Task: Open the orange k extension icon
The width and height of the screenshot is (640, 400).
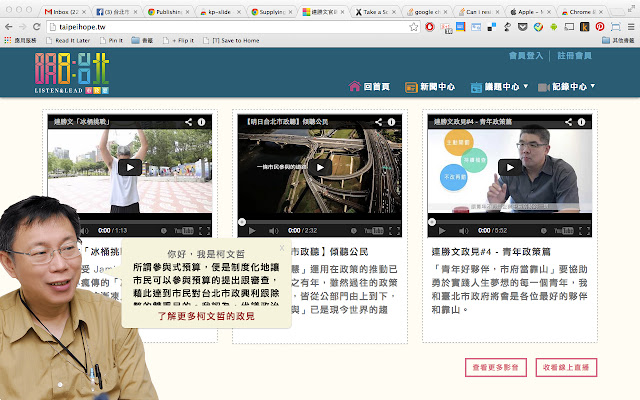Action: pyautogui.click(x=584, y=27)
